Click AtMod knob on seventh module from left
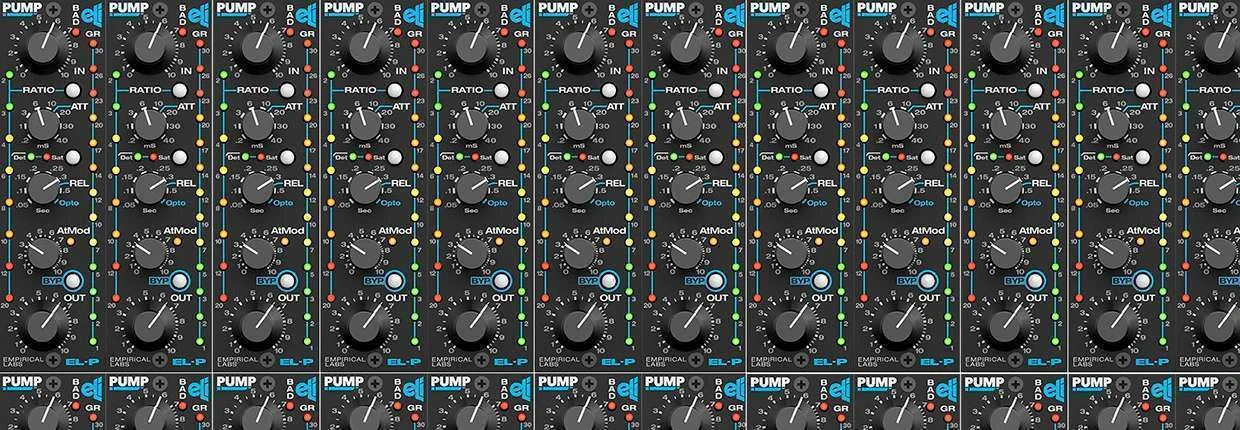 pyautogui.click(x=686, y=253)
